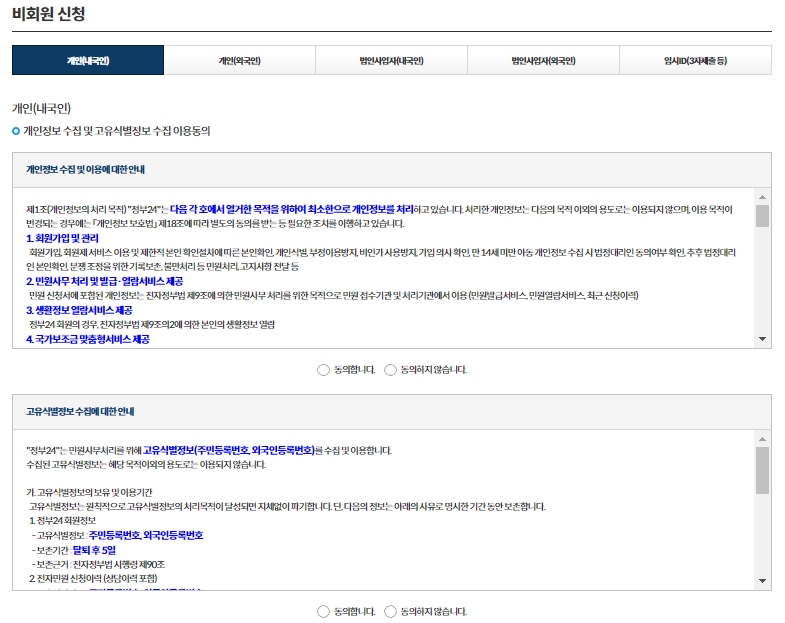Click the panel title '개인정보 수집 및 이용에 대한 안내'
This screenshot has height=623, width=785.
pyautogui.click(x=85, y=169)
